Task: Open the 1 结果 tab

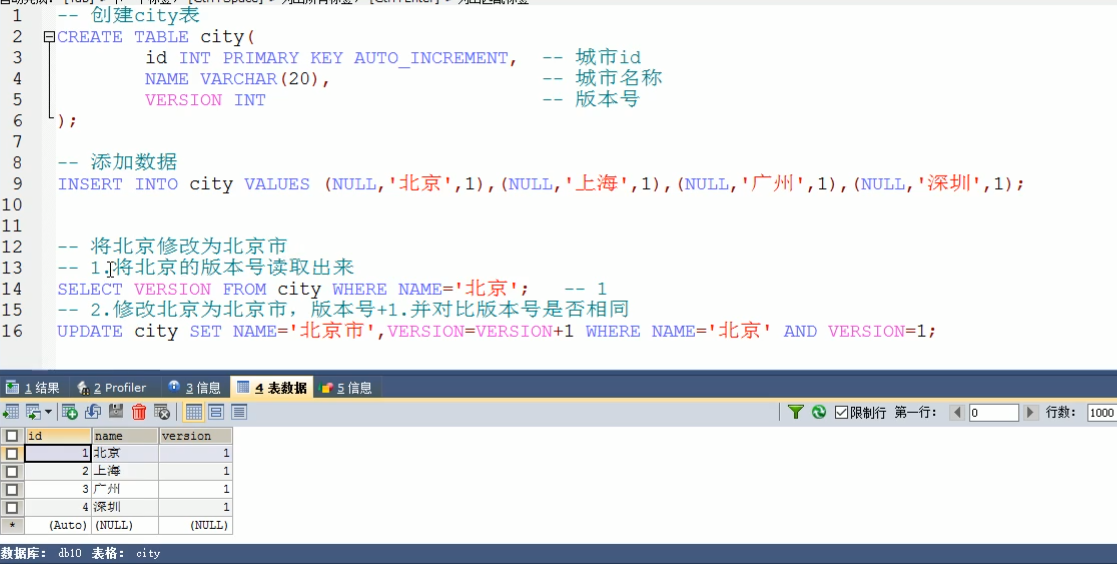Action: click(x=33, y=387)
